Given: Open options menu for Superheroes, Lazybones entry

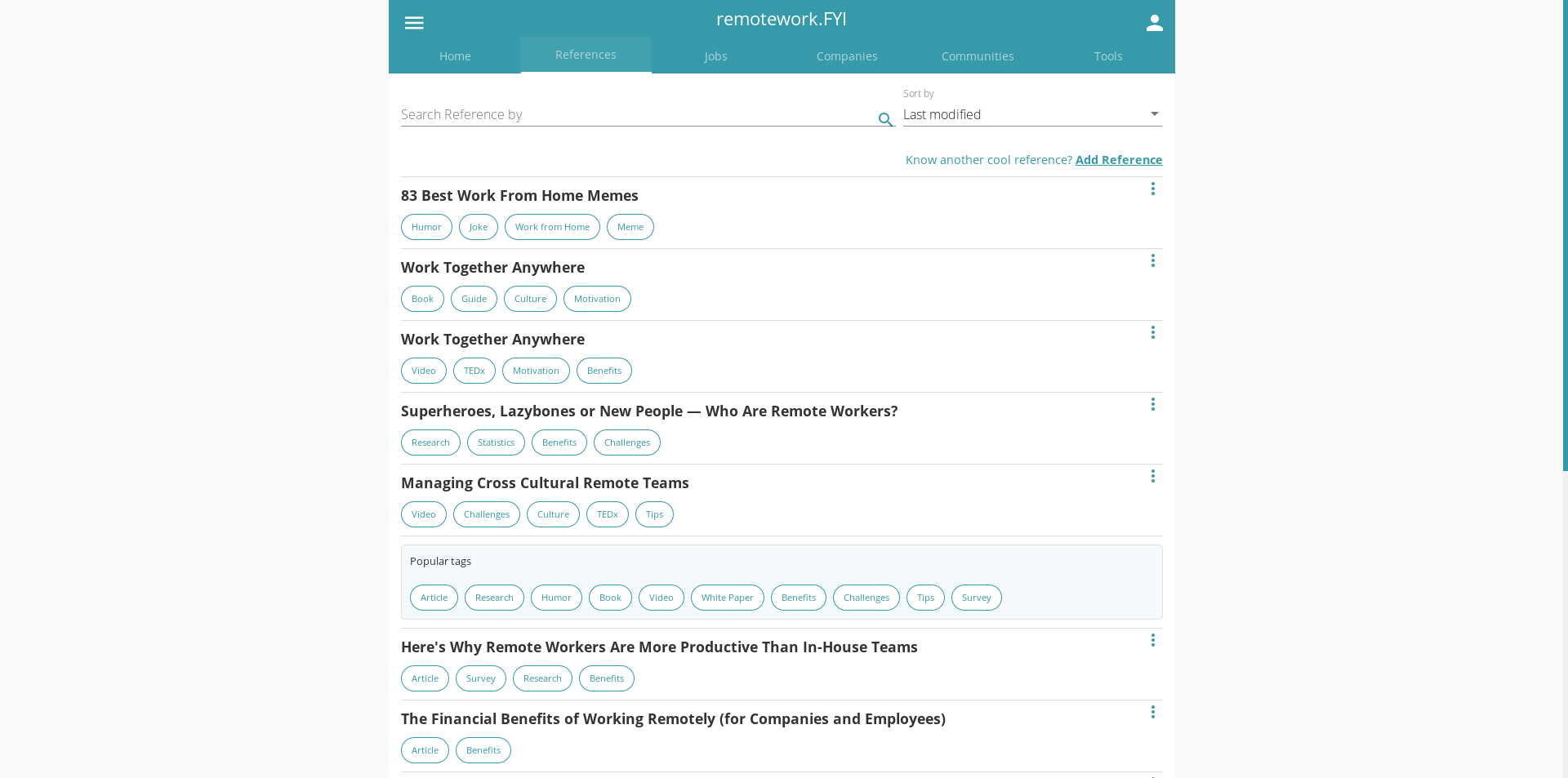Looking at the screenshot, I should pyautogui.click(x=1152, y=404).
